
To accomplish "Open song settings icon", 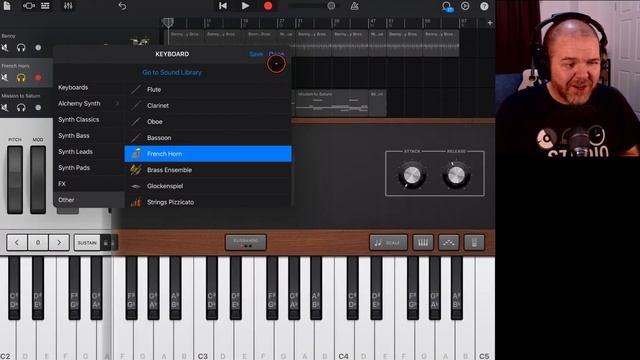I will [465, 6].
